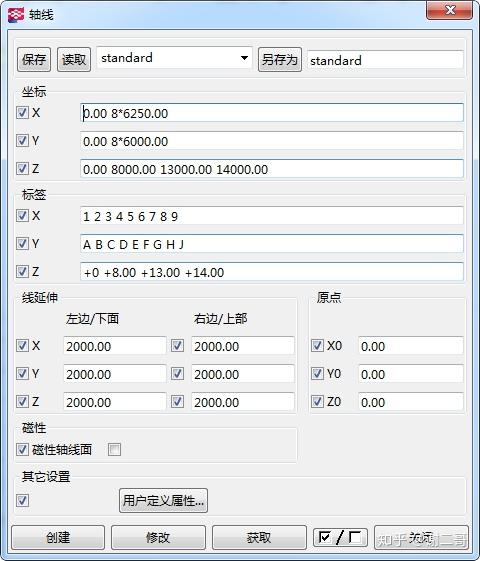Click the 修改 button
Image resolution: width=480 pixels, height=561 pixels.
pyautogui.click(x=158, y=537)
